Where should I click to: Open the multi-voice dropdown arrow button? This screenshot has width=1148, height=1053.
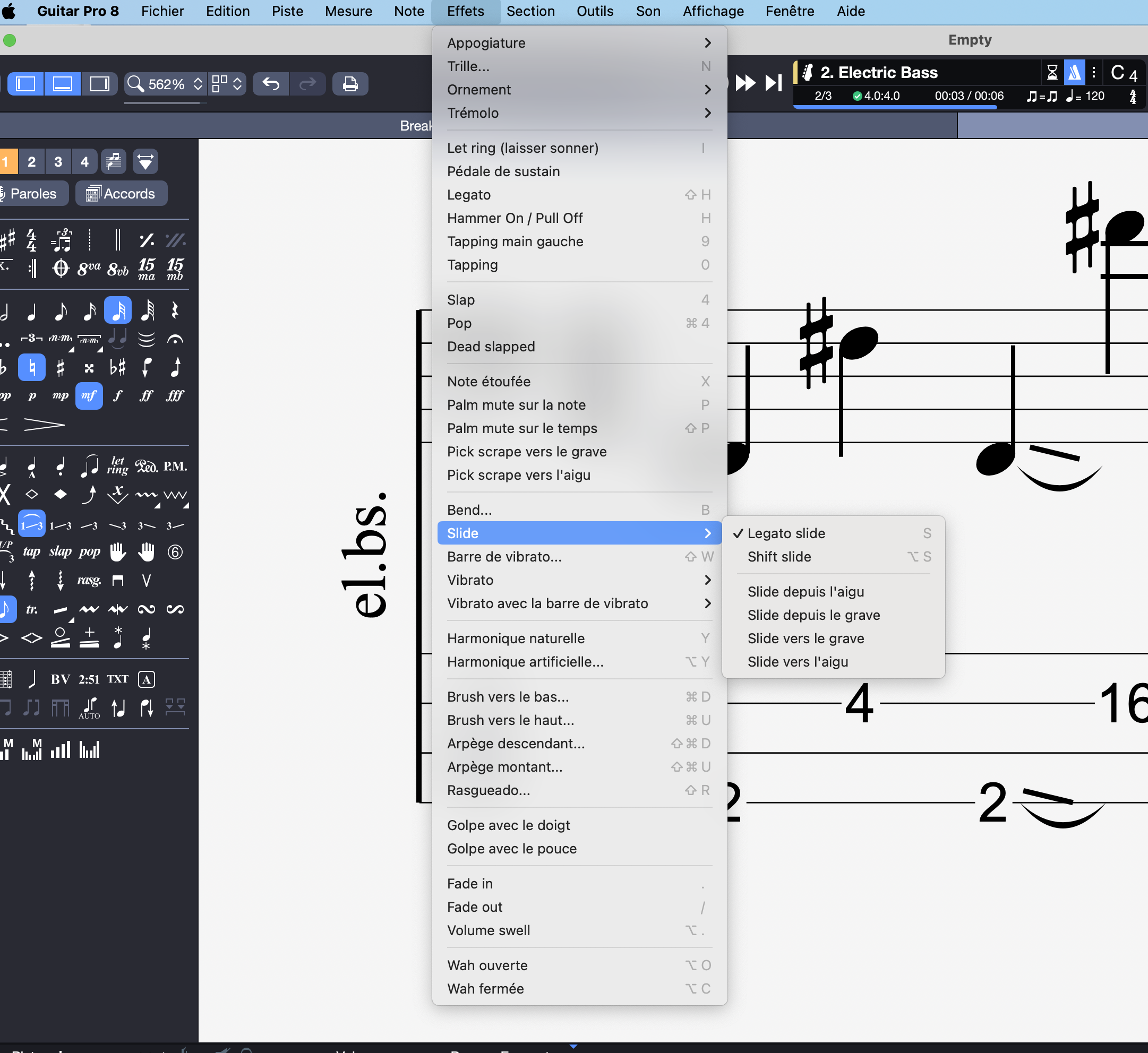point(145,161)
